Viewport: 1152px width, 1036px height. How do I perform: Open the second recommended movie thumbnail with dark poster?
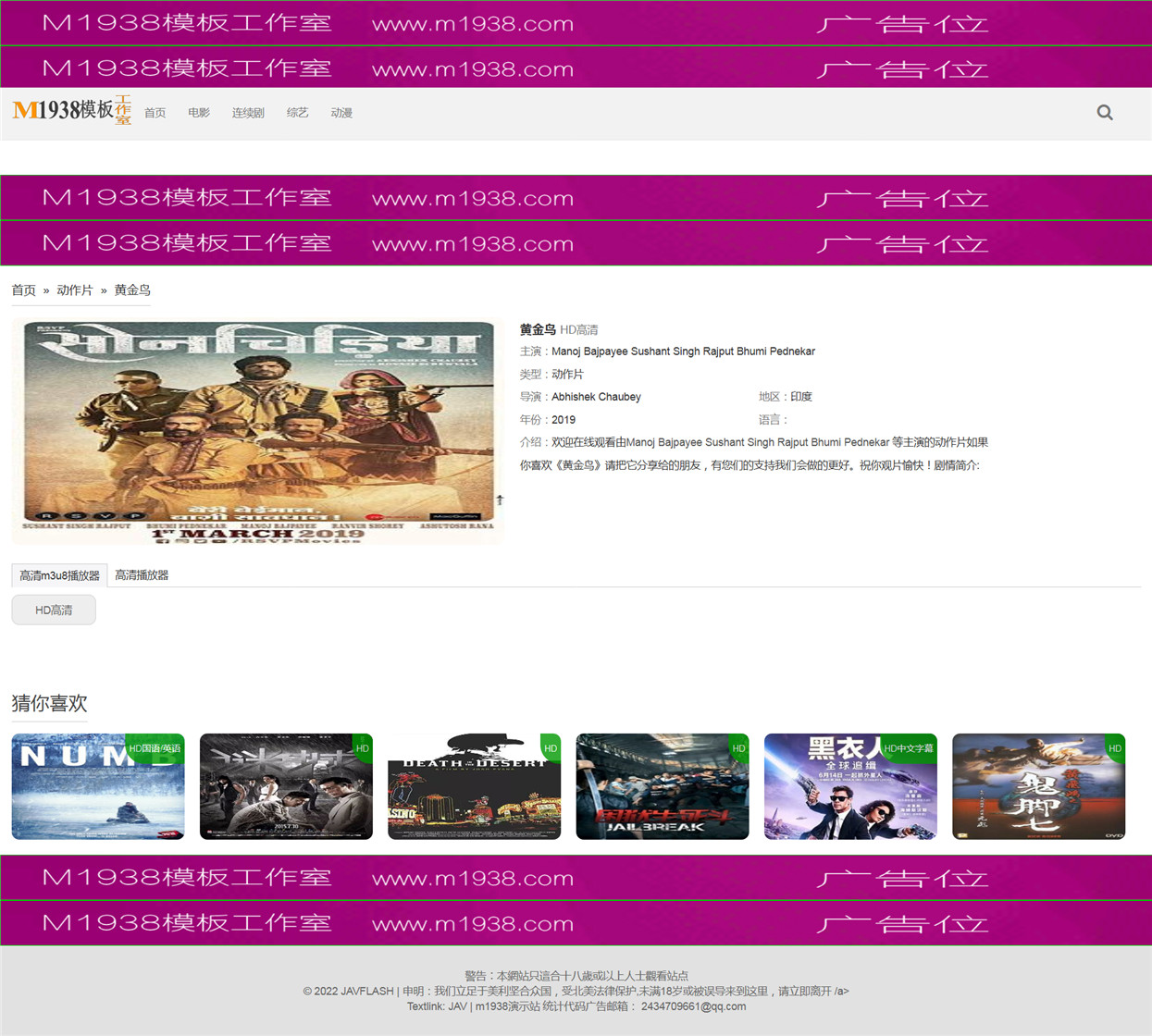coord(286,787)
